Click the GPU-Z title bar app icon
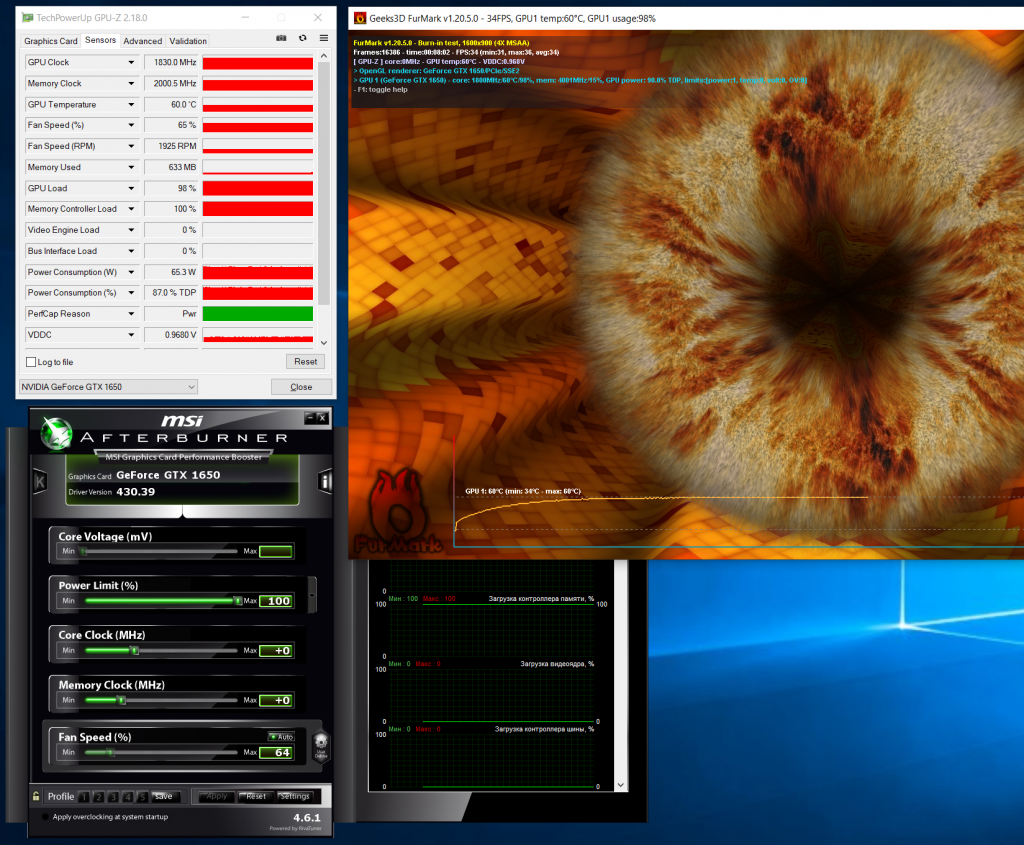1024x845 pixels. coord(27,18)
